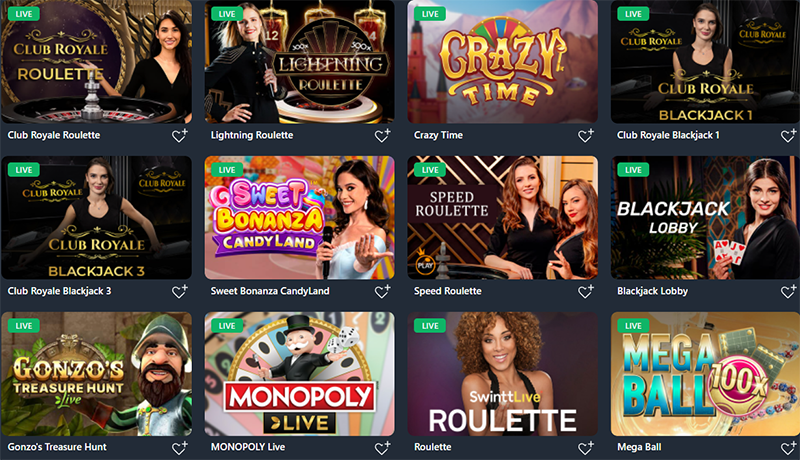Add Lightning Roulette to favorites

click(382, 136)
